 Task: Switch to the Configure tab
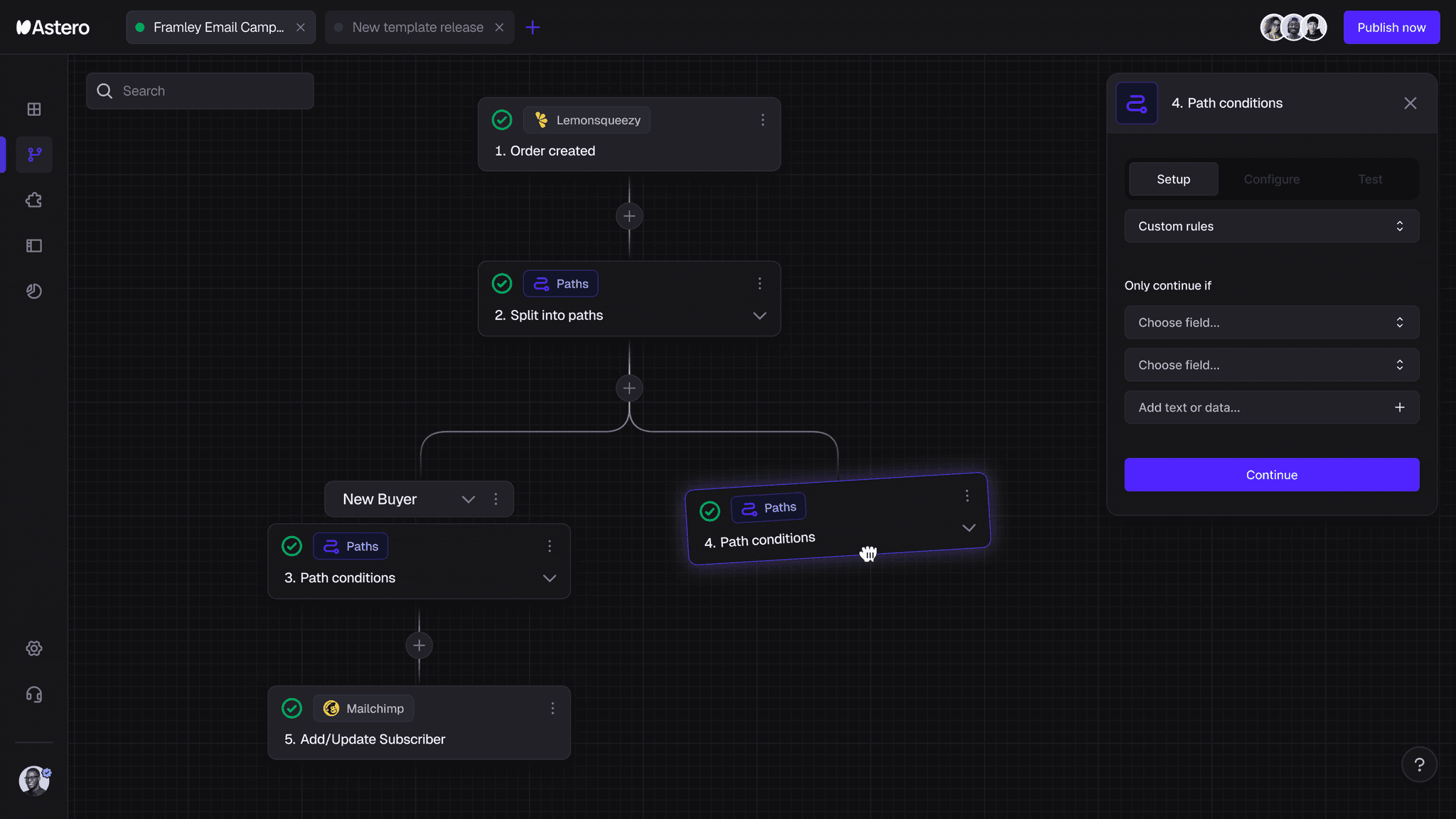tap(1271, 179)
